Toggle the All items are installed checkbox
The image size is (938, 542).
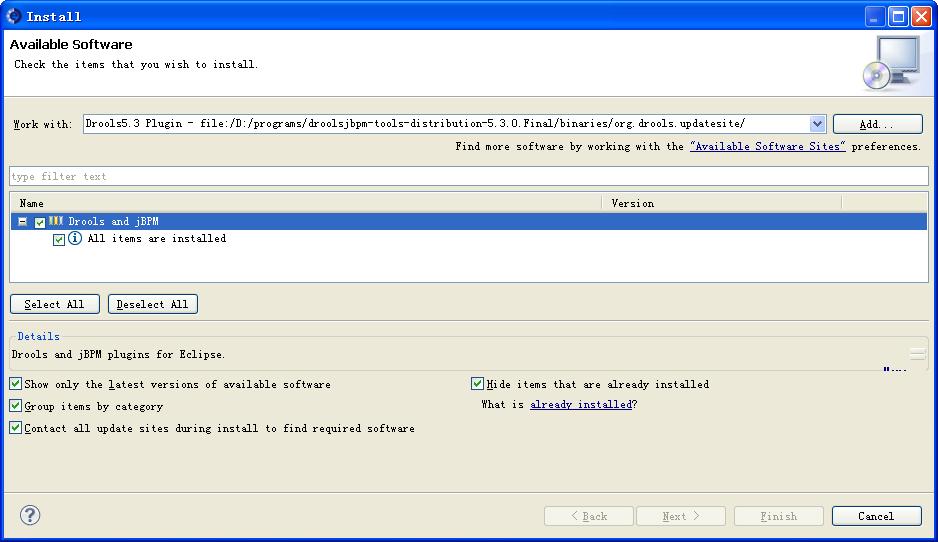tap(59, 239)
